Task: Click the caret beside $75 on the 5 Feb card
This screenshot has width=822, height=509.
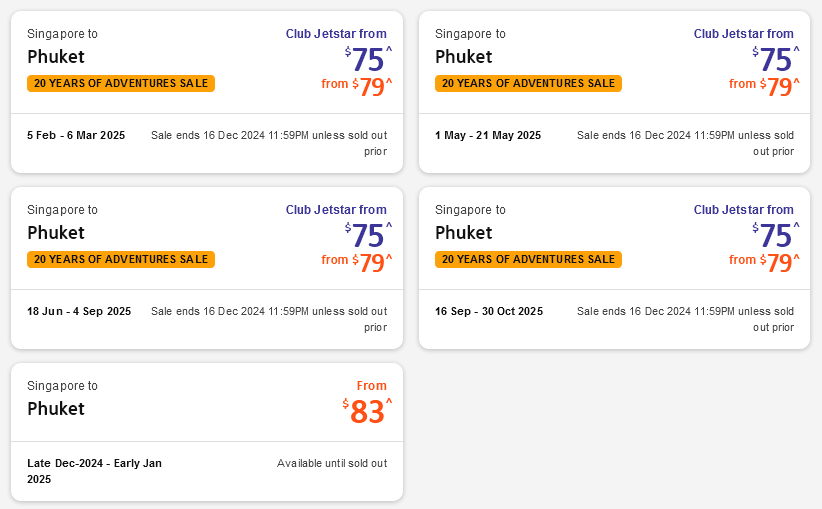Action: 389,49
